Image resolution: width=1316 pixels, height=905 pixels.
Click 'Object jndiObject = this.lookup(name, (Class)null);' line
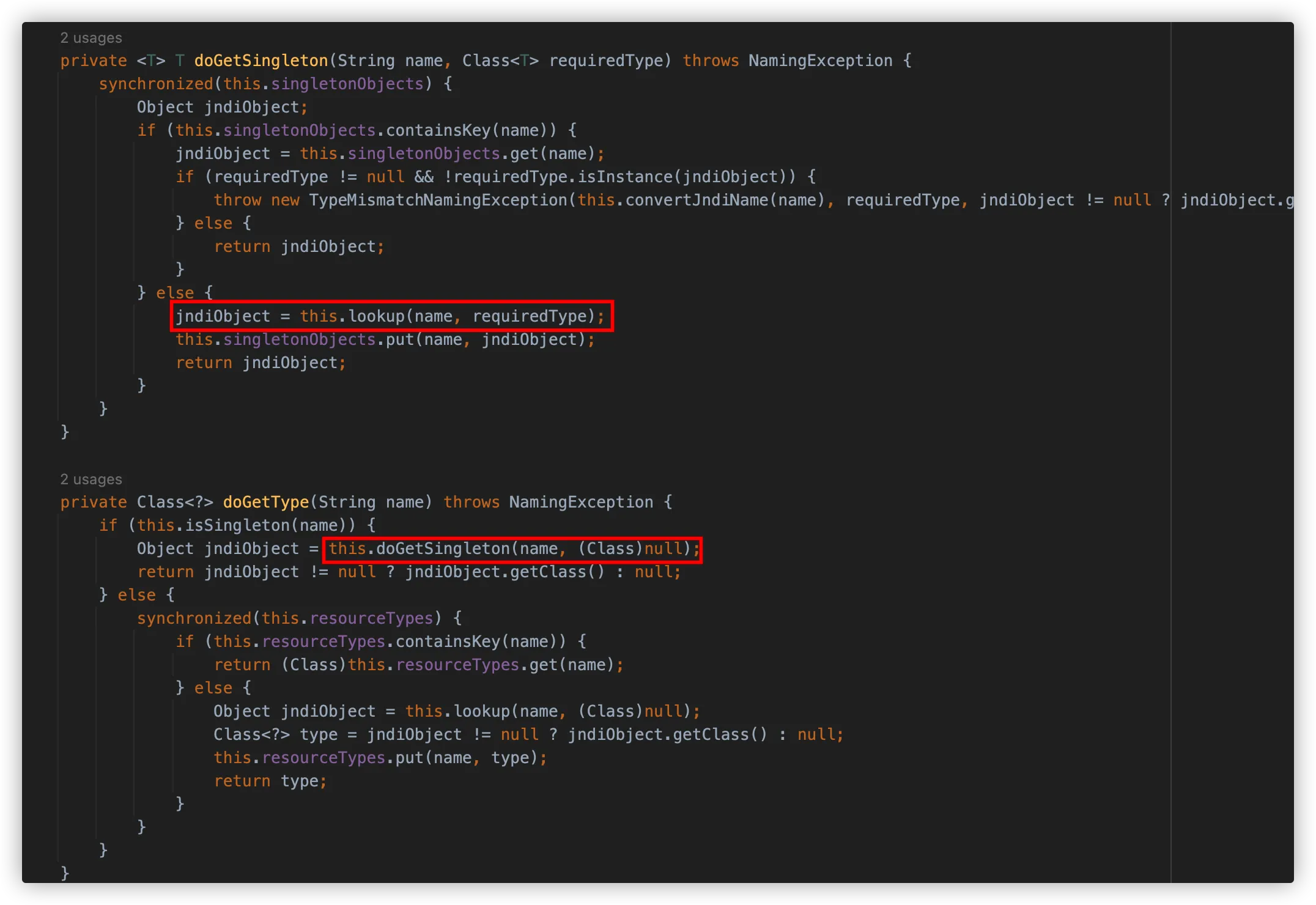(457, 711)
